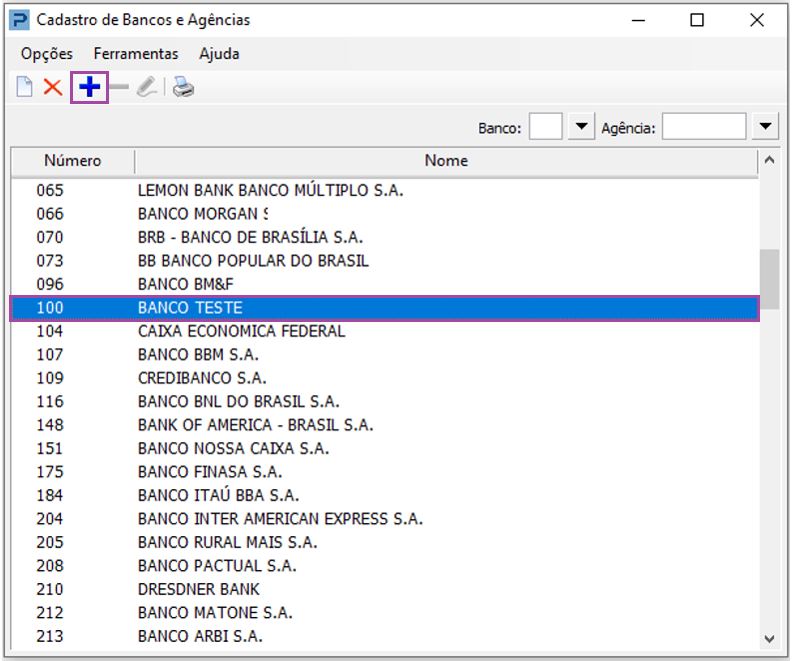This screenshot has height=661, width=795.
Task: Click the pencil edit icon
Action: [x=147, y=87]
